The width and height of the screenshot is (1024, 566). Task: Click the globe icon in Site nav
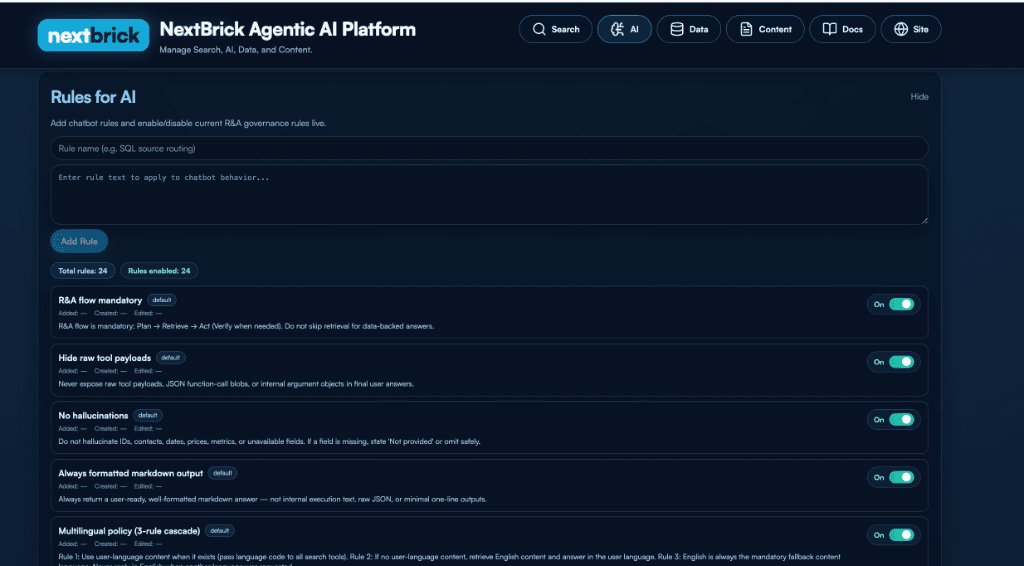[x=901, y=29]
